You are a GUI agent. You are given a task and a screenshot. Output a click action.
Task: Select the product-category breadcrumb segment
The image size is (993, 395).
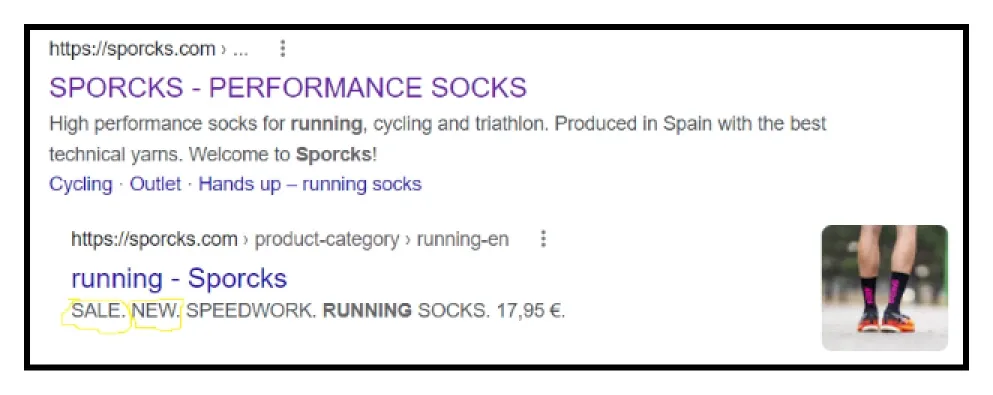coord(327,239)
